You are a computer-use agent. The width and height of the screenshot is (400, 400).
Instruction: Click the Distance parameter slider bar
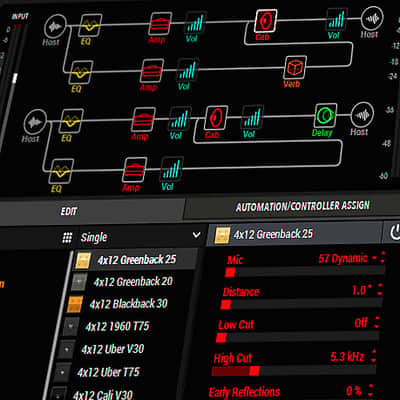pos(301,304)
